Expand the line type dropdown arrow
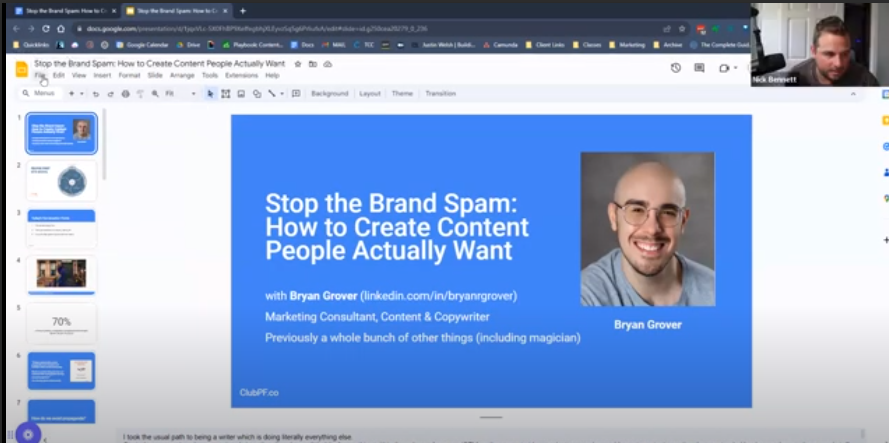 point(282,94)
